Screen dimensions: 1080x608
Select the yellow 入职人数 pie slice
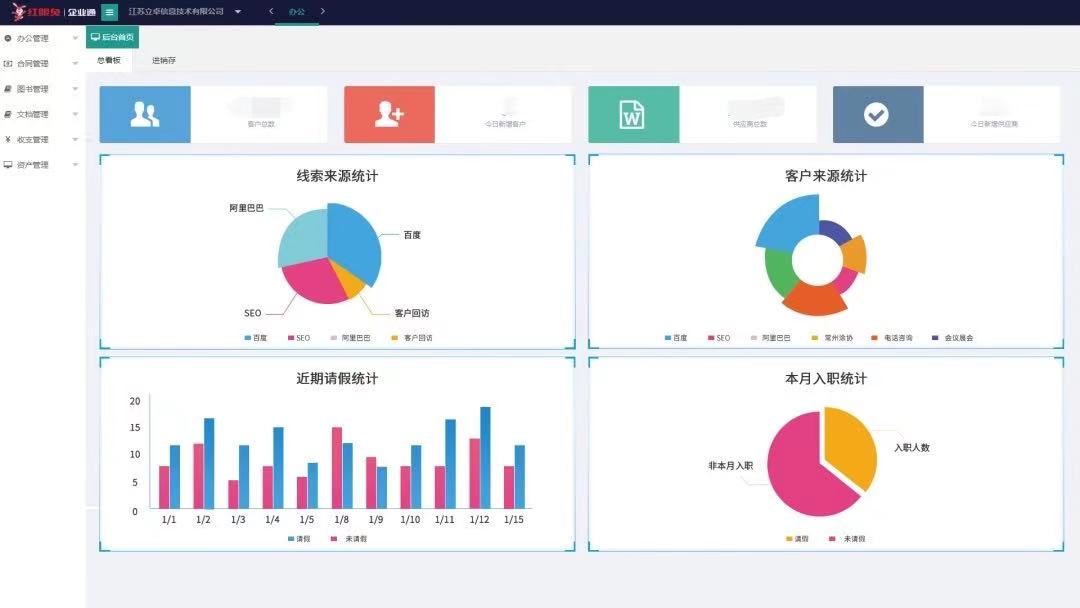click(x=852, y=446)
